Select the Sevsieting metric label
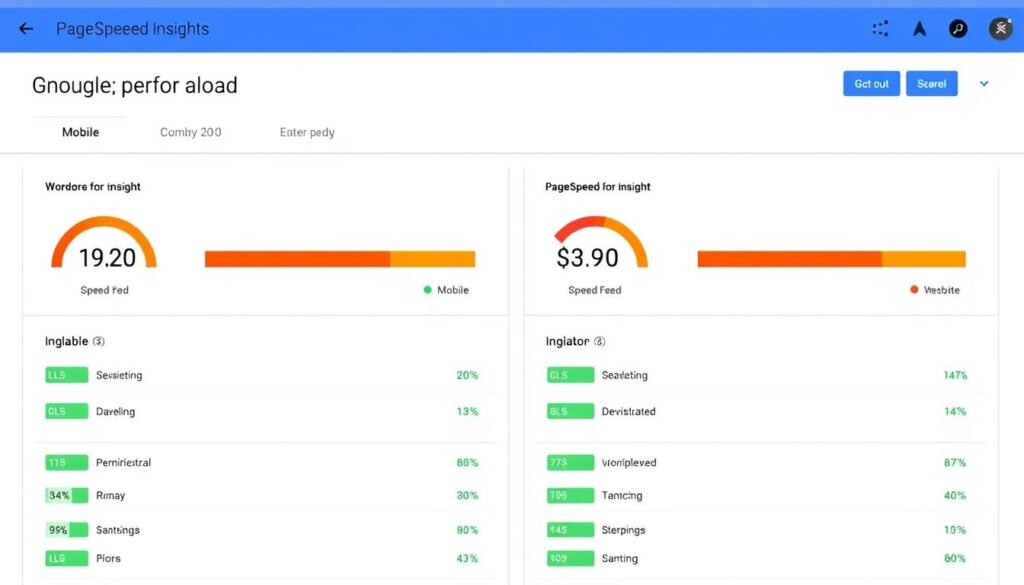Viewport: 1024px width, 585px height. [119, 375]
